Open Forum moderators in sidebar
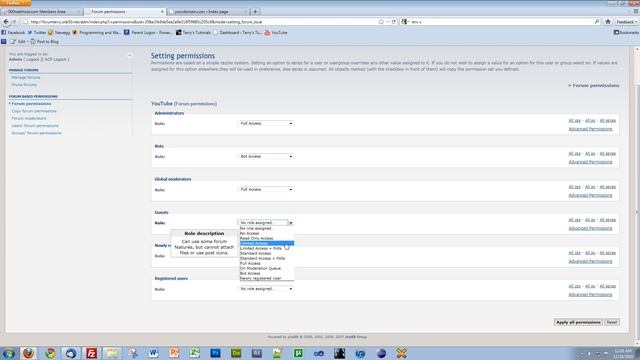The width and height of the screenshot is (640, 360). point(29,118)
